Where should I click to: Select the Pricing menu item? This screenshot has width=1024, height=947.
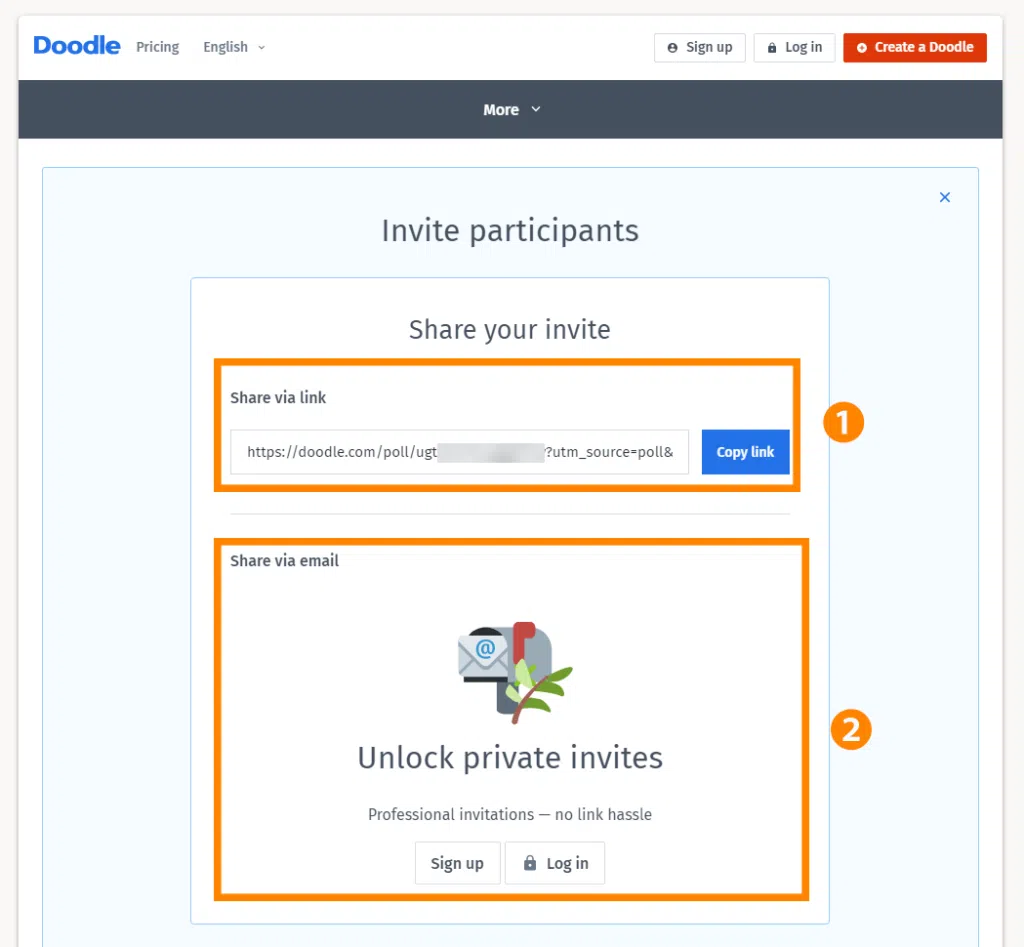pyautogui.click(x=157, y=47)
